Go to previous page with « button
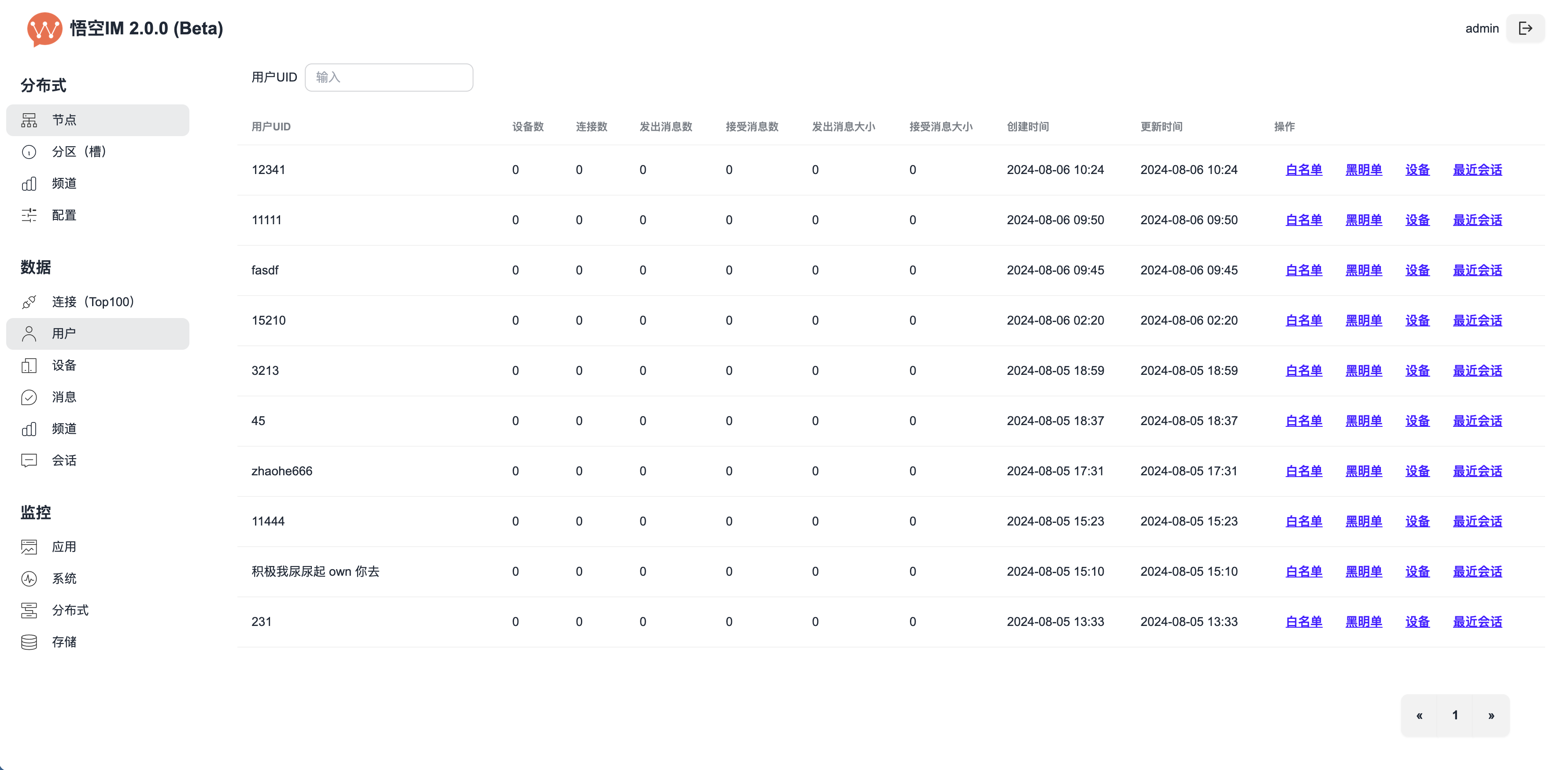Viewport: 1568px width, 770px height. (x=1419, y=715)
